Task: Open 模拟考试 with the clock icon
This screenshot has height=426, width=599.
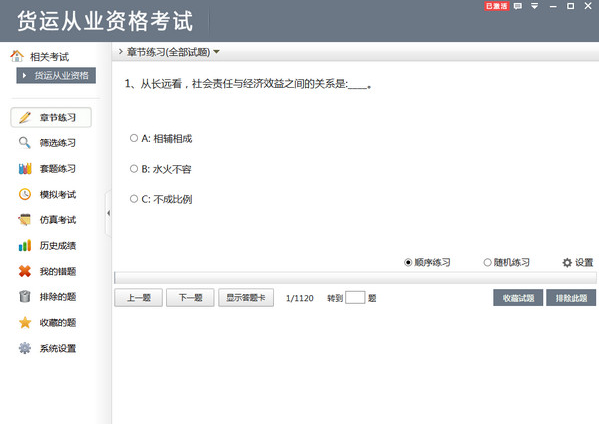Action: pyautogui.click(x=47, y=194)
